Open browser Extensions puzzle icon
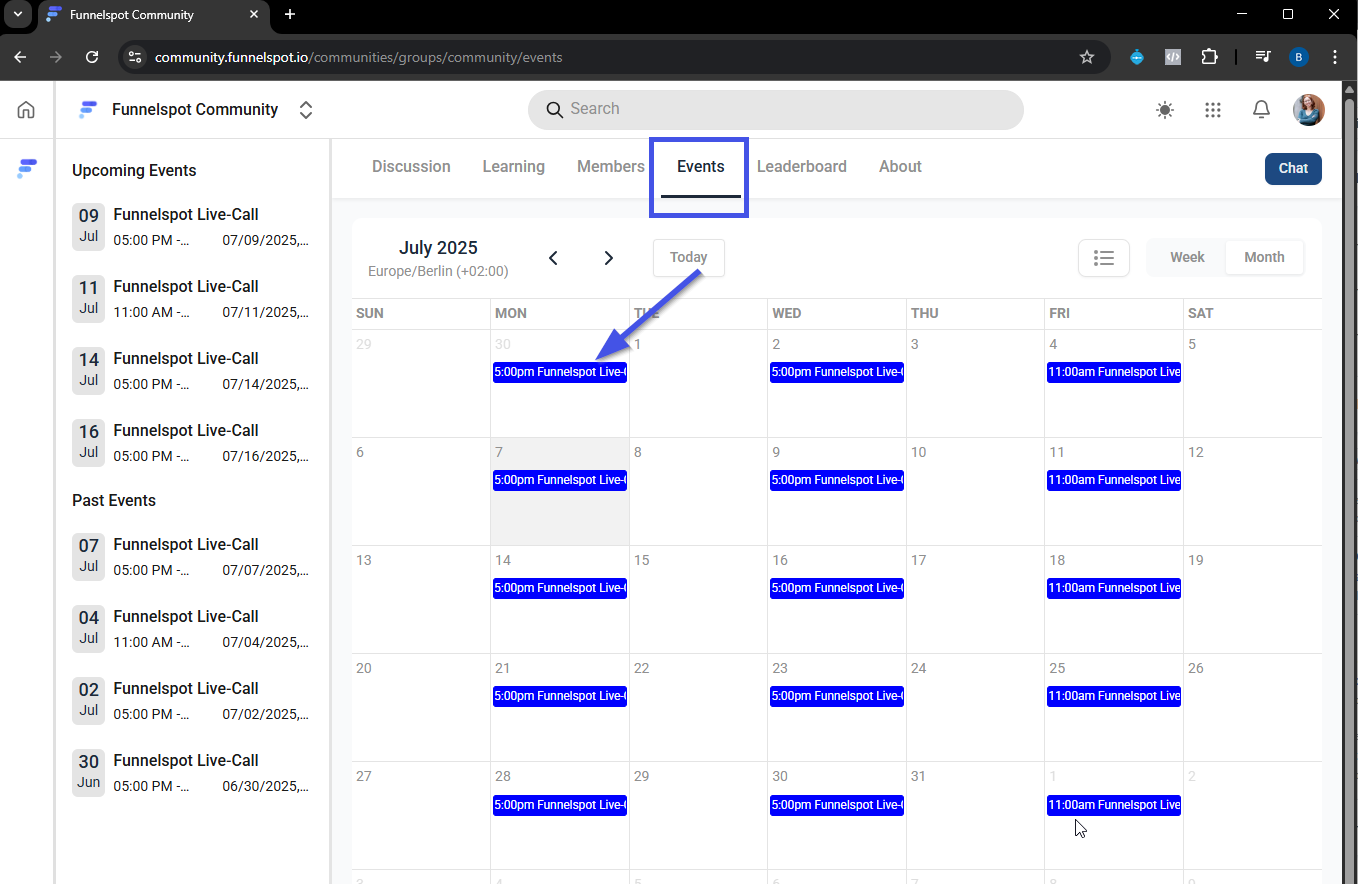Image resolution: width=1358 pixels, height=884 pixels. (x=1210, y=57)
